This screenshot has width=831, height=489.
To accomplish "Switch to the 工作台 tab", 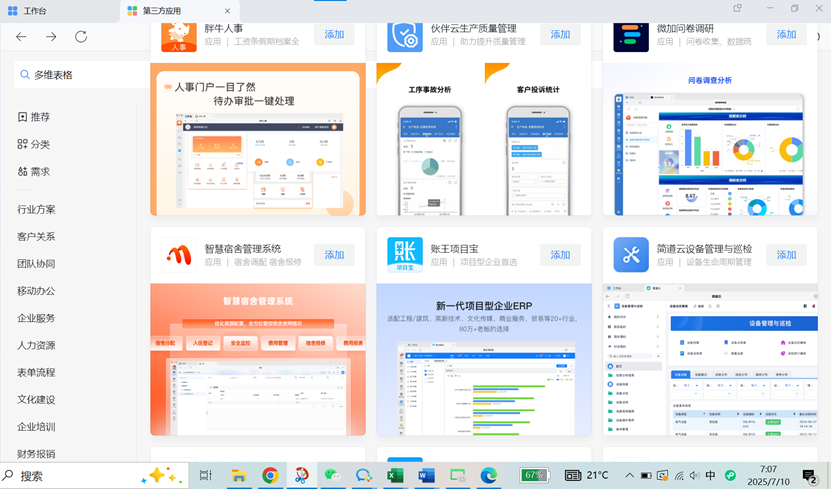I will (x=59, y=11).
